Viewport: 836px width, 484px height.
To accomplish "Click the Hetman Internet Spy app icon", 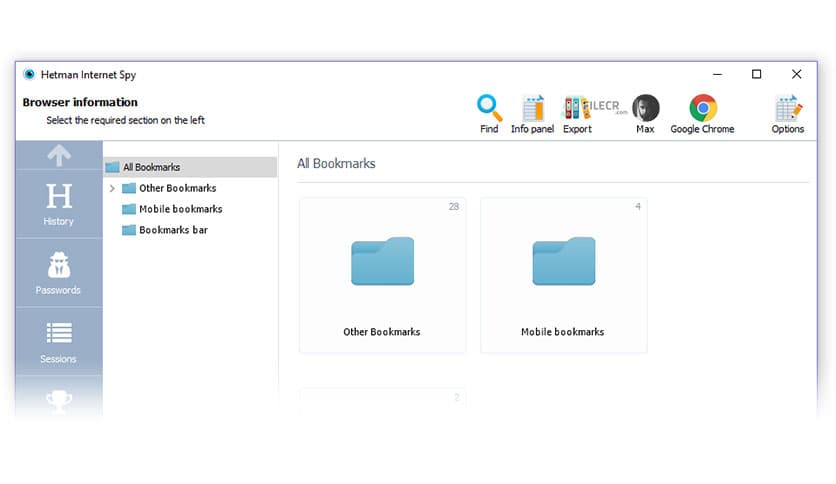I will pos(29,75).
